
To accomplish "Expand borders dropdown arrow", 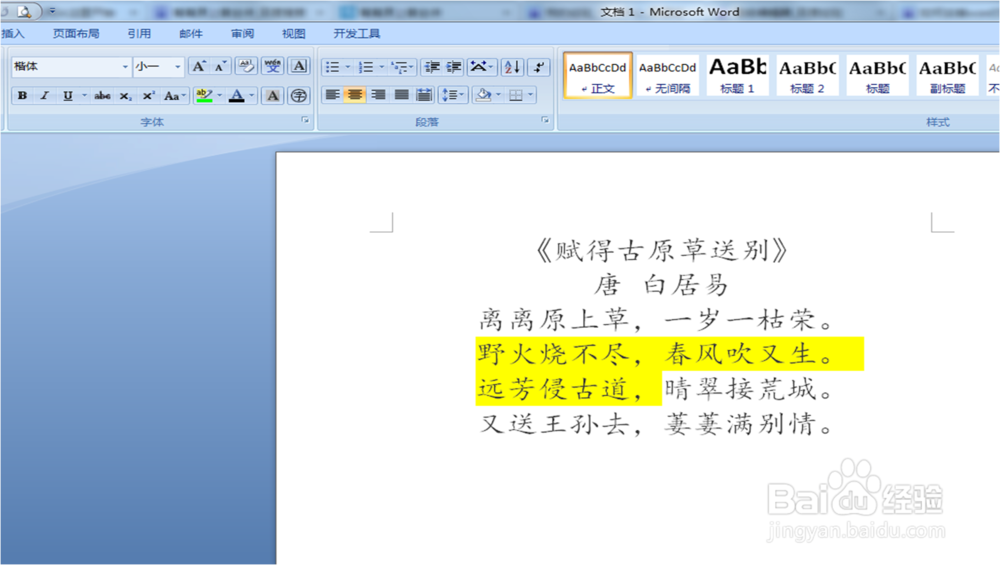I will [x=531, y=96].
